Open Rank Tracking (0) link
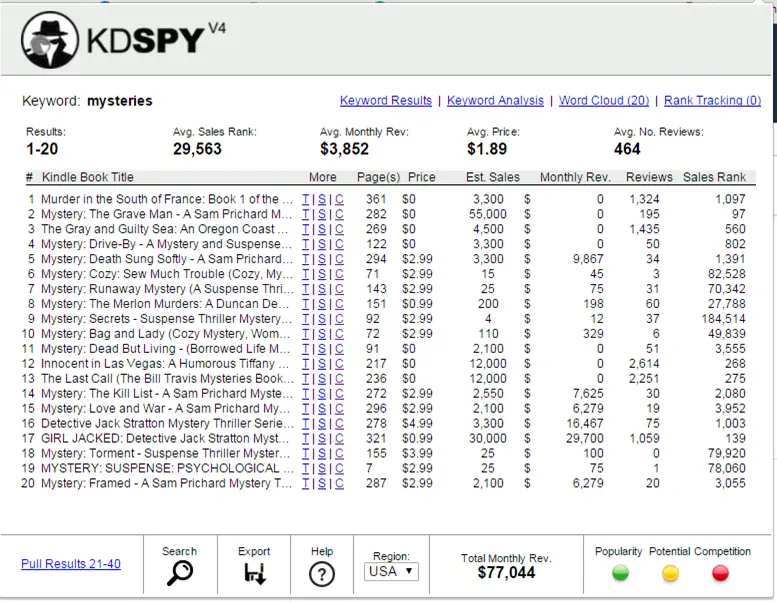Viewport: 777px width, 603px height. (x=712, y=101)
